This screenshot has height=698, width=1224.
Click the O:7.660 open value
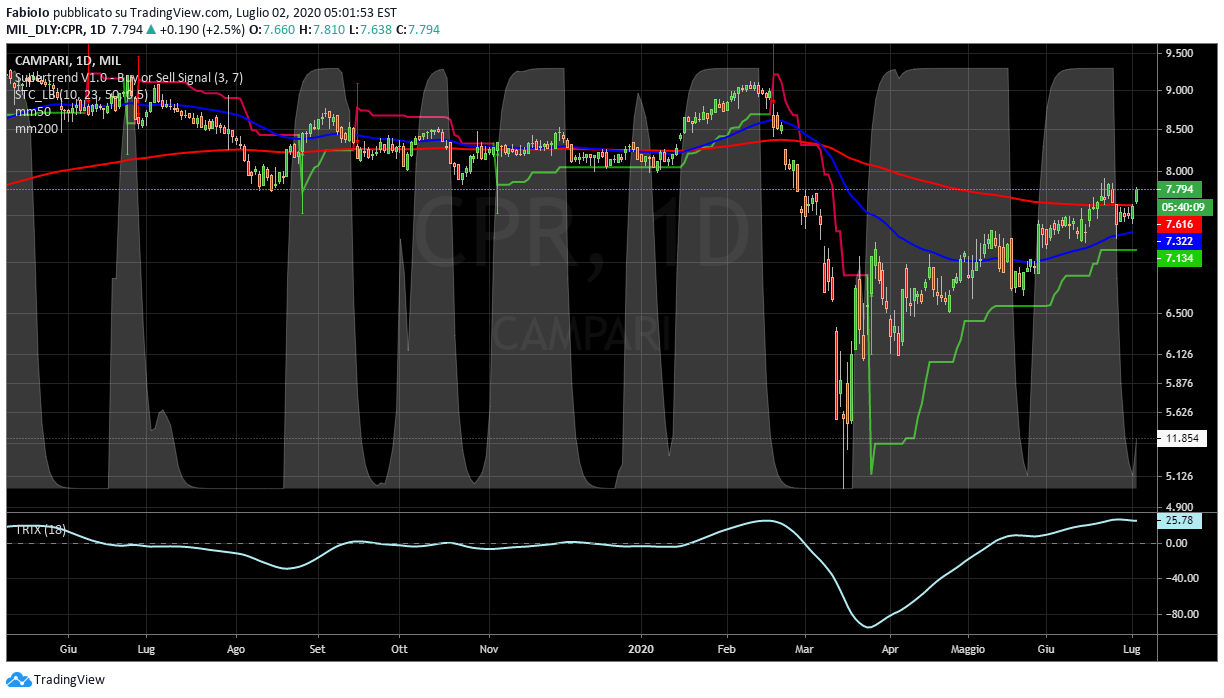(271, 29)
